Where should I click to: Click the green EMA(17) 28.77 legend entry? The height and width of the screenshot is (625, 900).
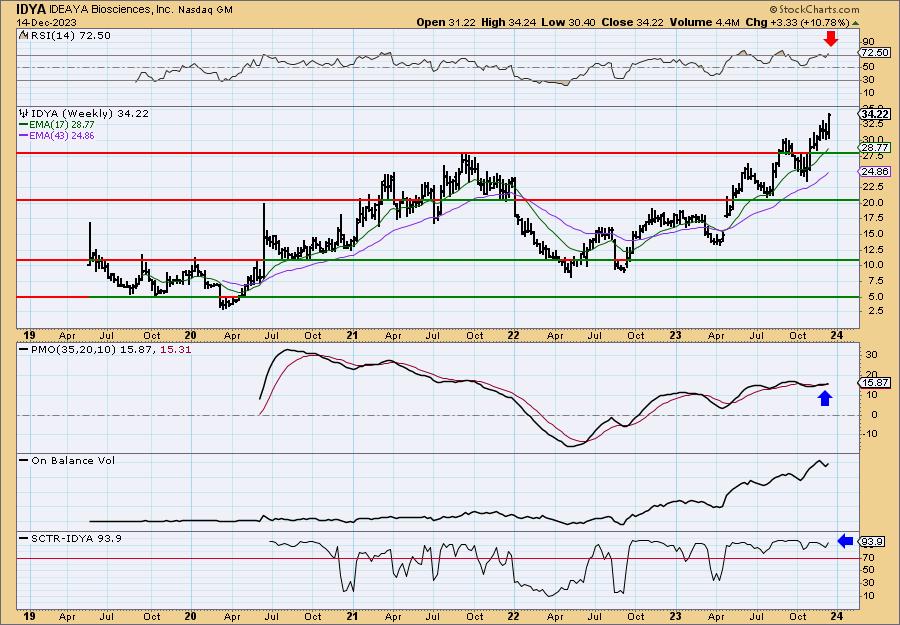click(57, 125)
